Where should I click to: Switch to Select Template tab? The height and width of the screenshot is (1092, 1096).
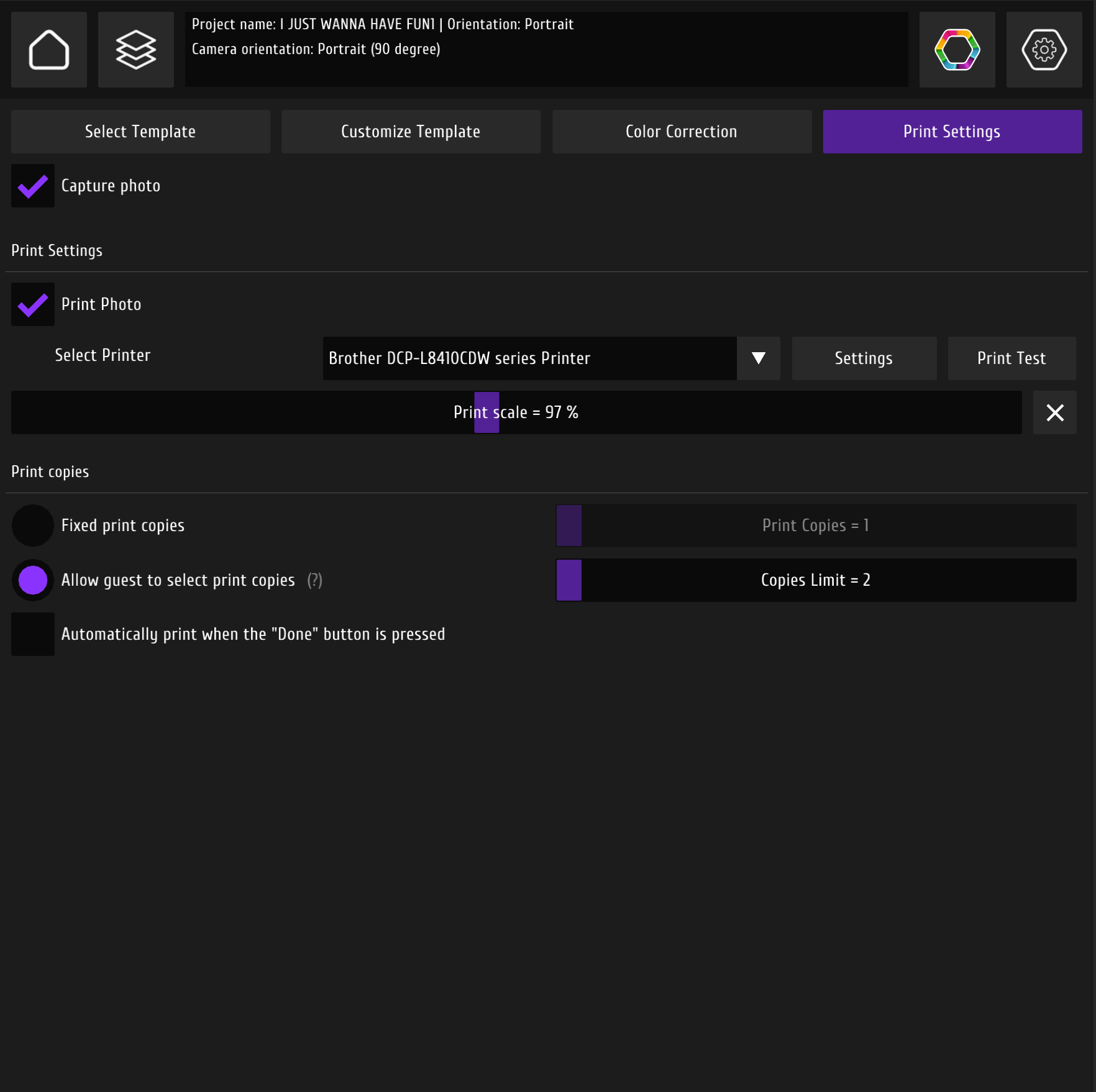click(140, 132)
